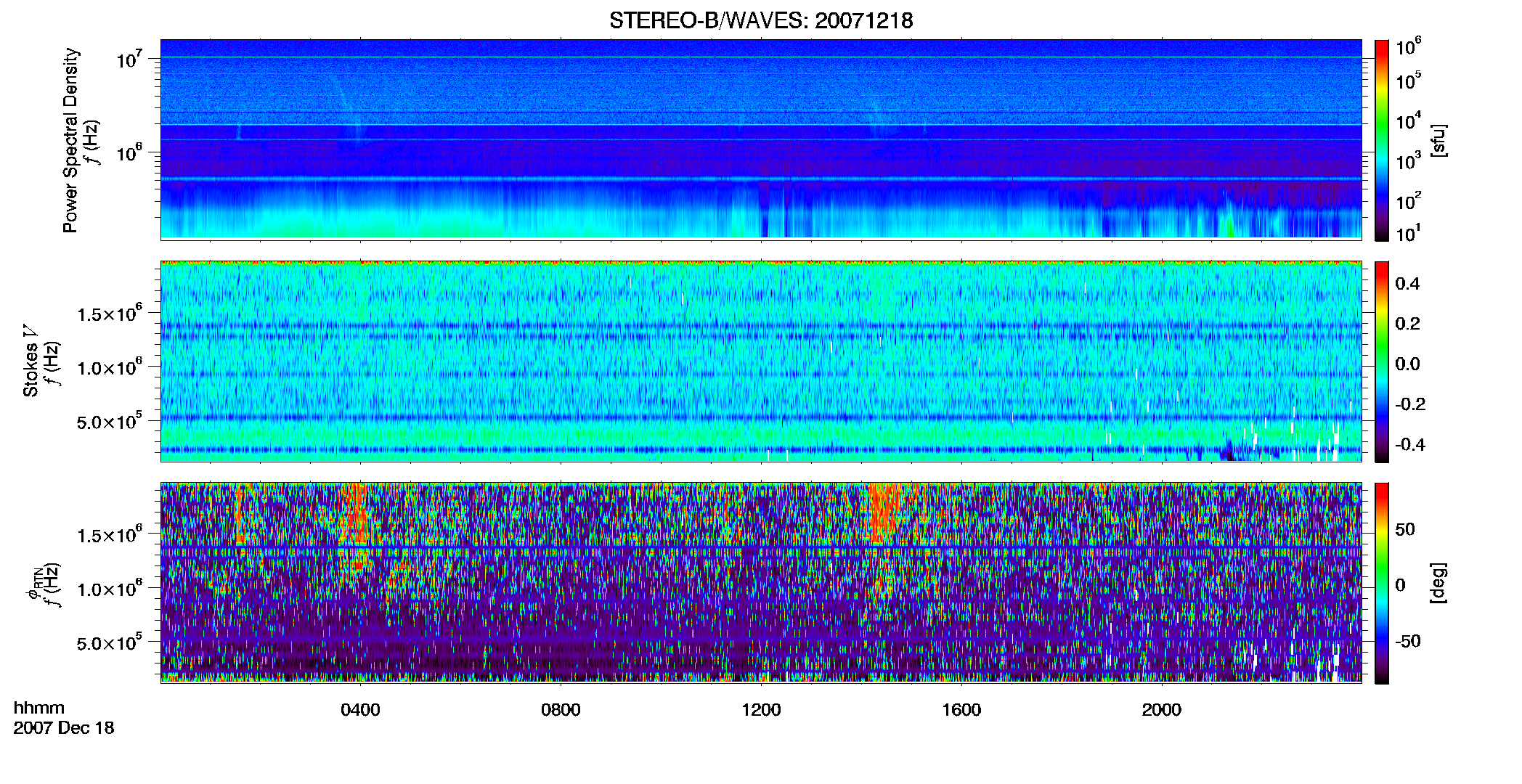
Task: Click the Stokes V spectrogram panel
Action: pos(761,361)
